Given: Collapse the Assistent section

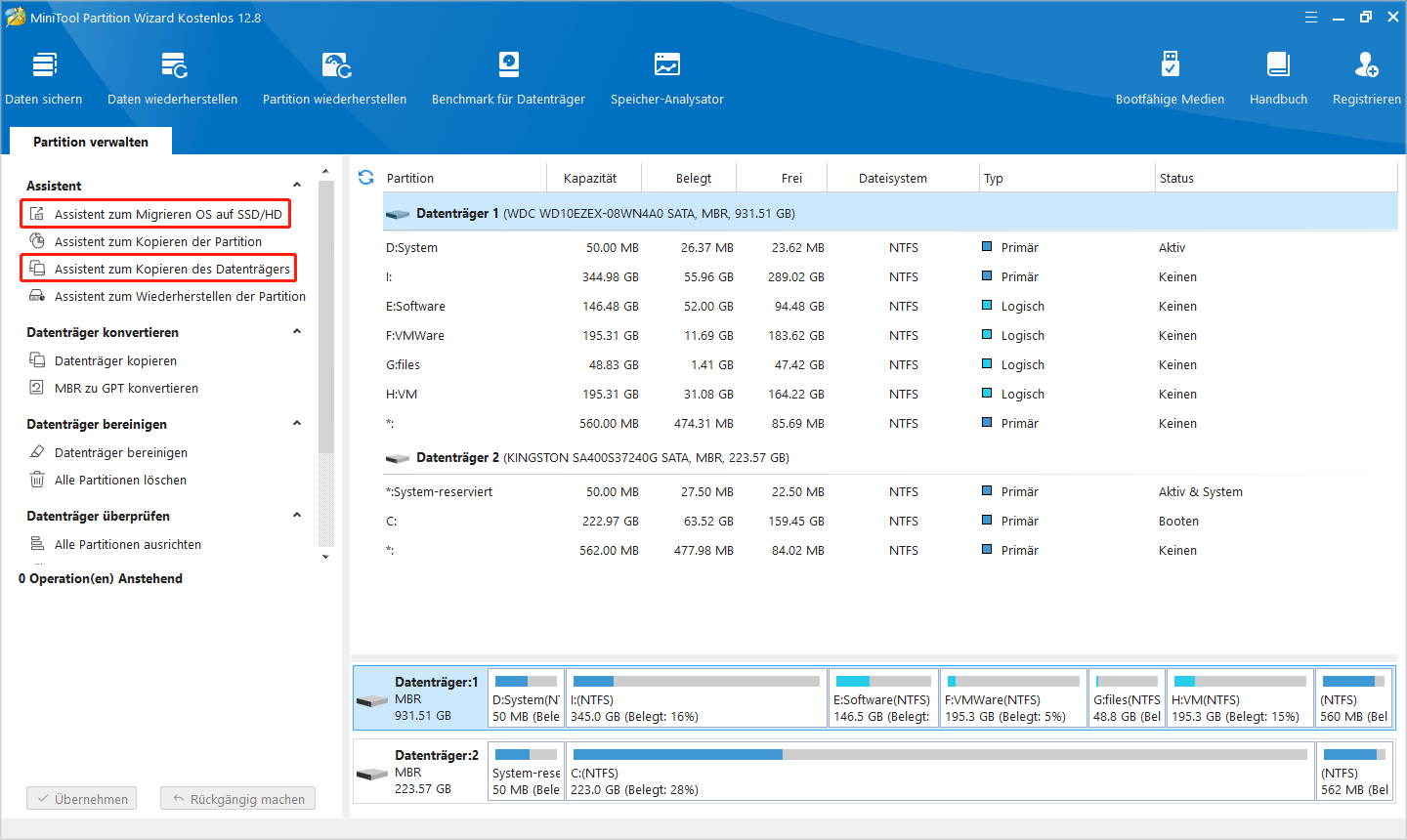Looking at the screenshot, I should click(x=297, y=186).
